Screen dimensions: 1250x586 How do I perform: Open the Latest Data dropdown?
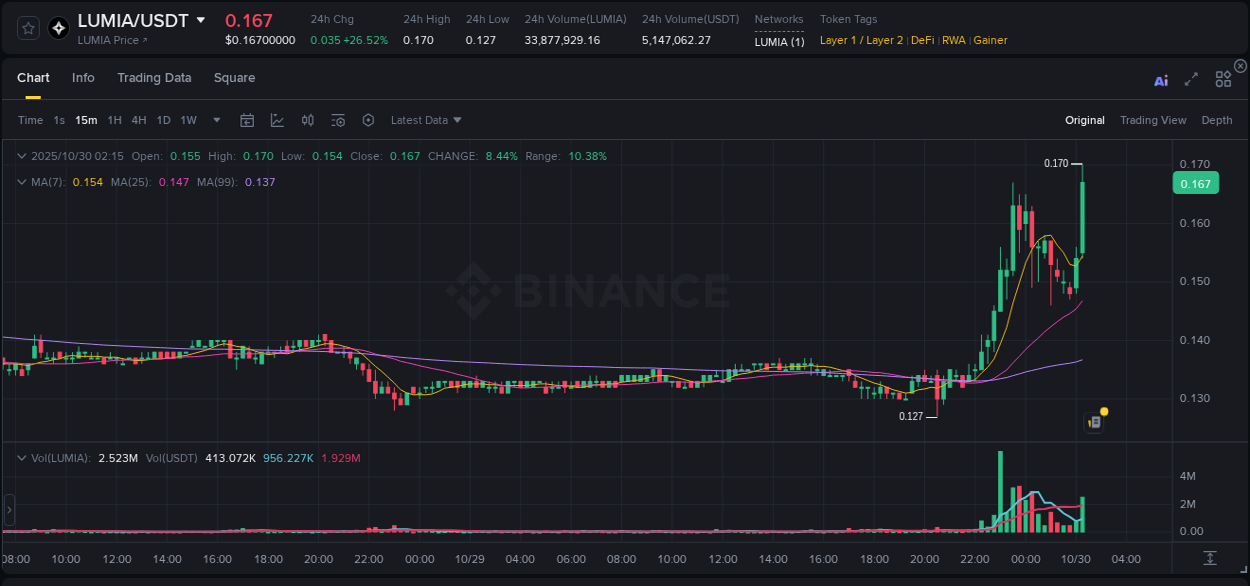pos(425,120)
